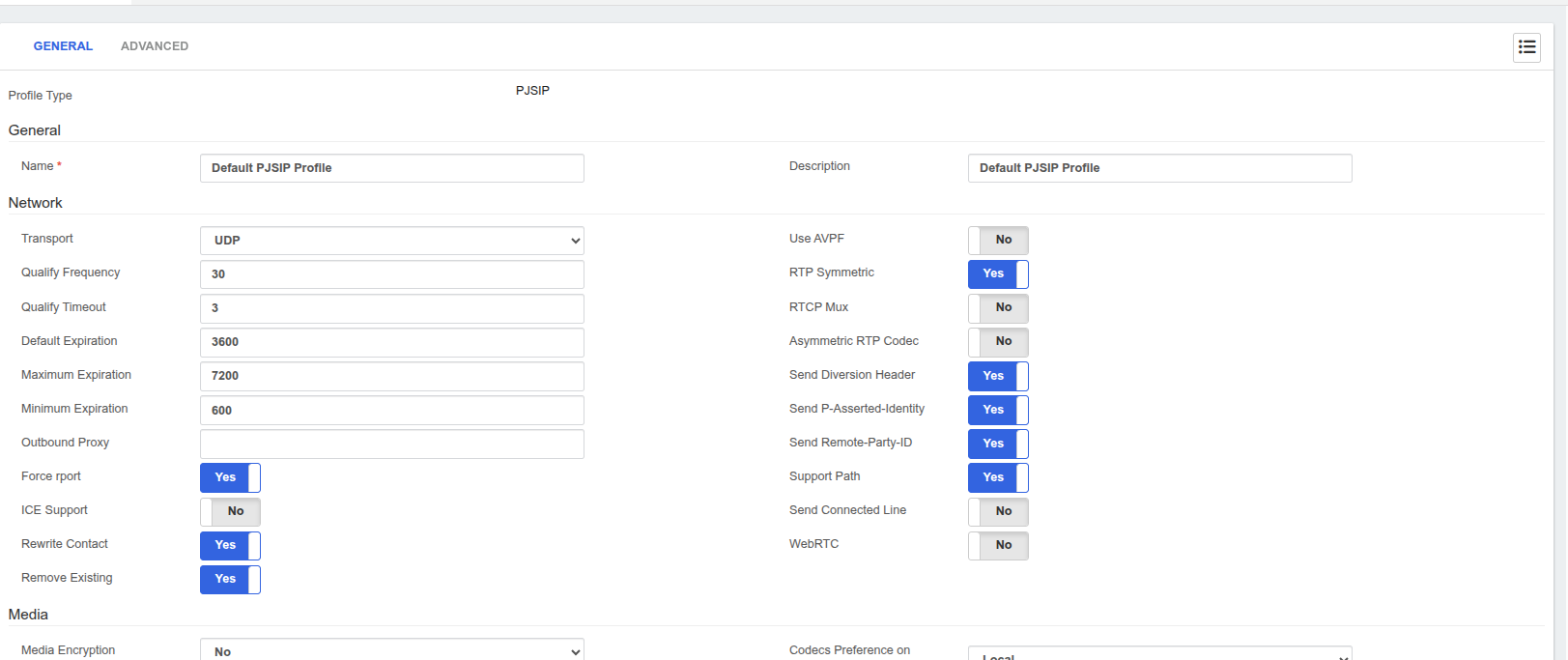Click the list view icon at top right
1568x660 pixels.
(1526, 47)
